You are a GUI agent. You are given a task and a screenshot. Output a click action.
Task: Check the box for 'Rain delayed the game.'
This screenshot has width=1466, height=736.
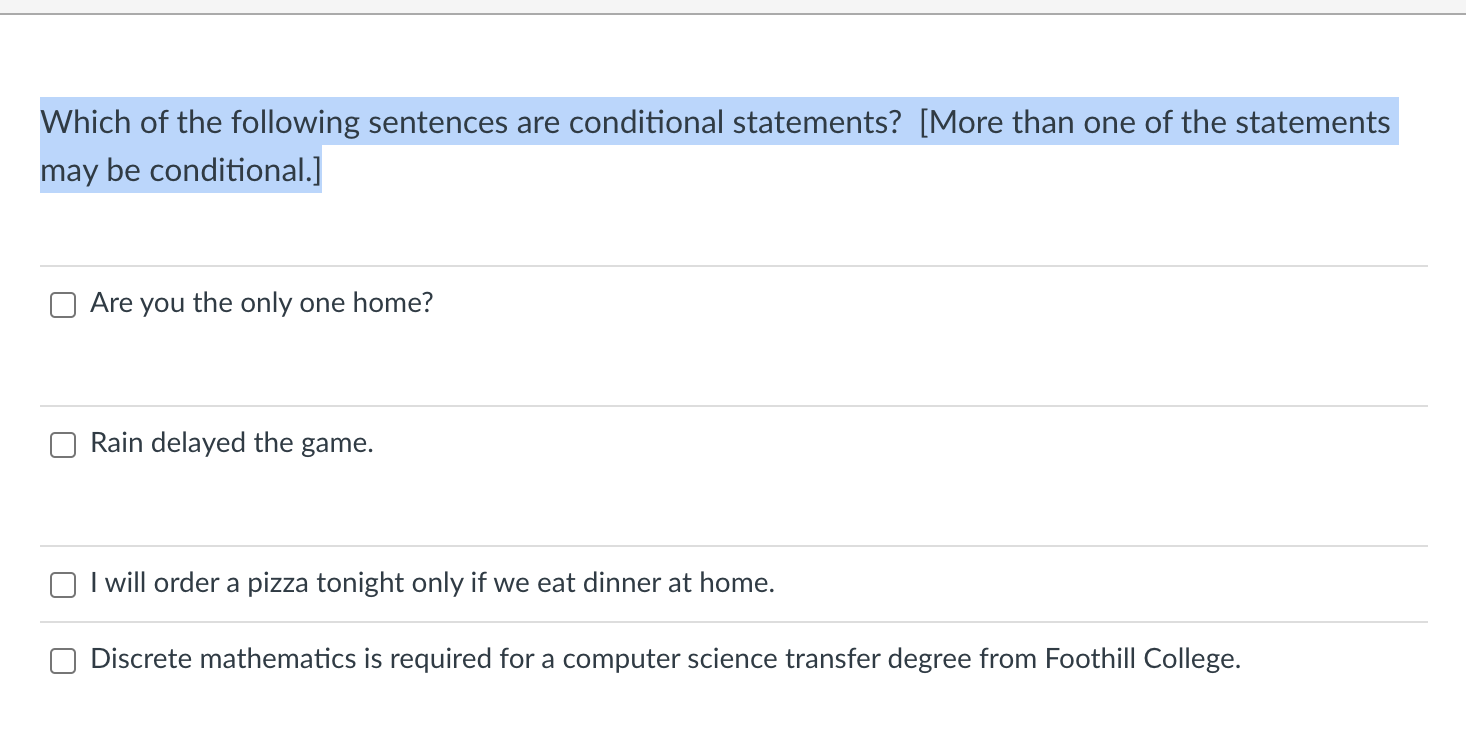62,444
